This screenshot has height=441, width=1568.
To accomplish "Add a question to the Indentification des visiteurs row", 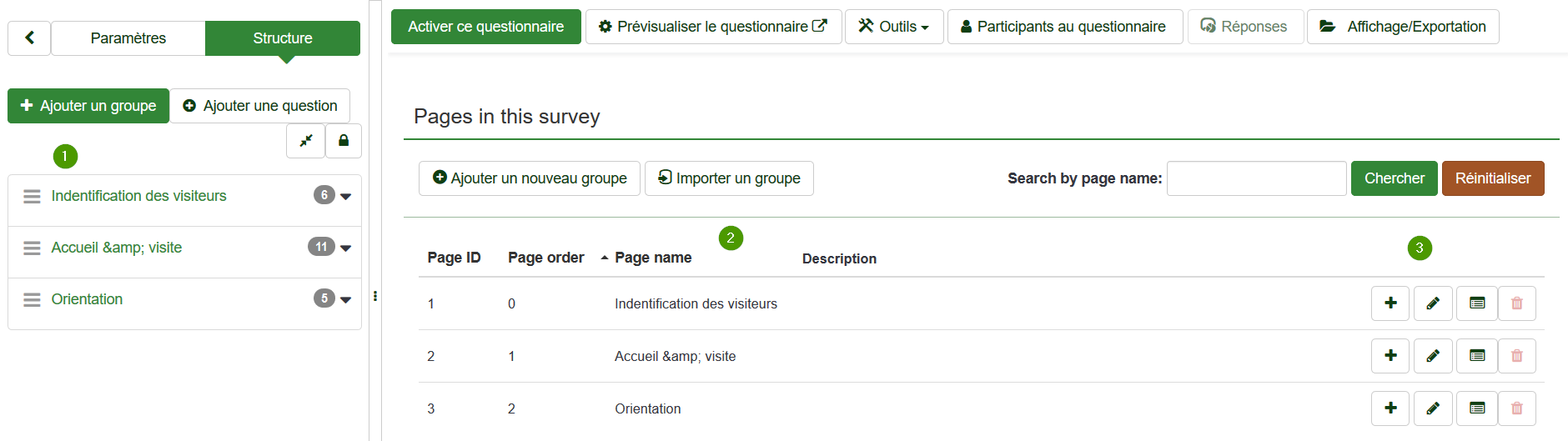I will click(1390, 303).
